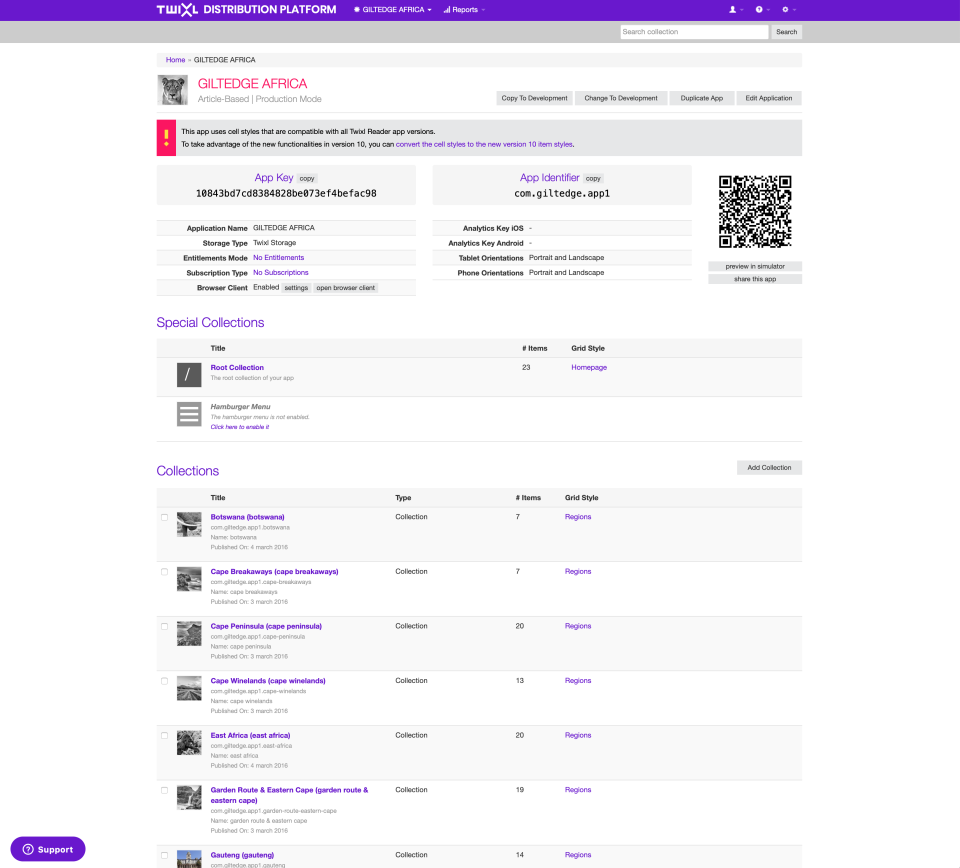
Task: Click the Search collection input field
Action: [694, 32]
